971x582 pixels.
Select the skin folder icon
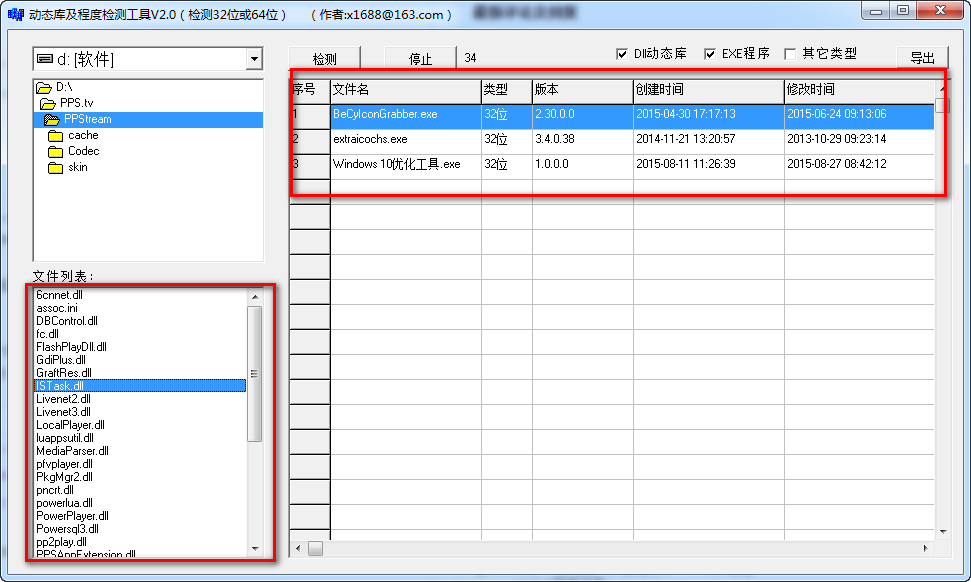(x=55, y=168)
